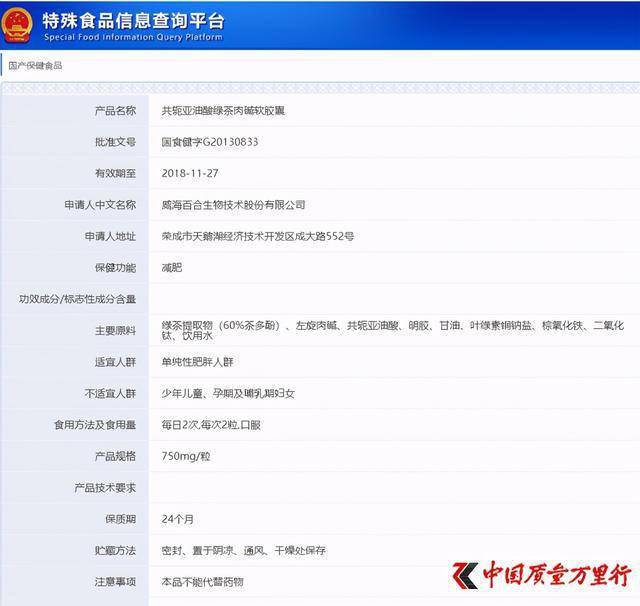
Task: Click the dosage text 每日2次,每次2粒,口服
Action: click(x=211, y=425)
